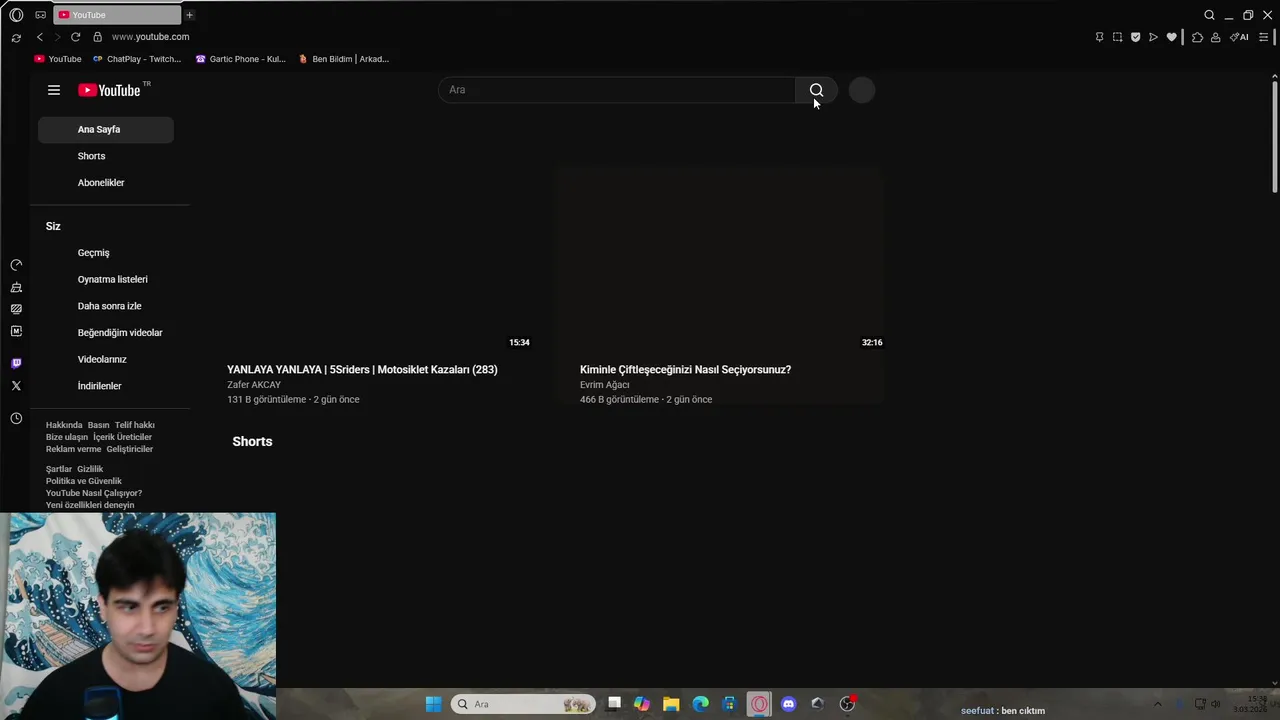1280x720 pixels.
Task: Click the YouTube search magnifier button
Action: click(x=816, y=90)
